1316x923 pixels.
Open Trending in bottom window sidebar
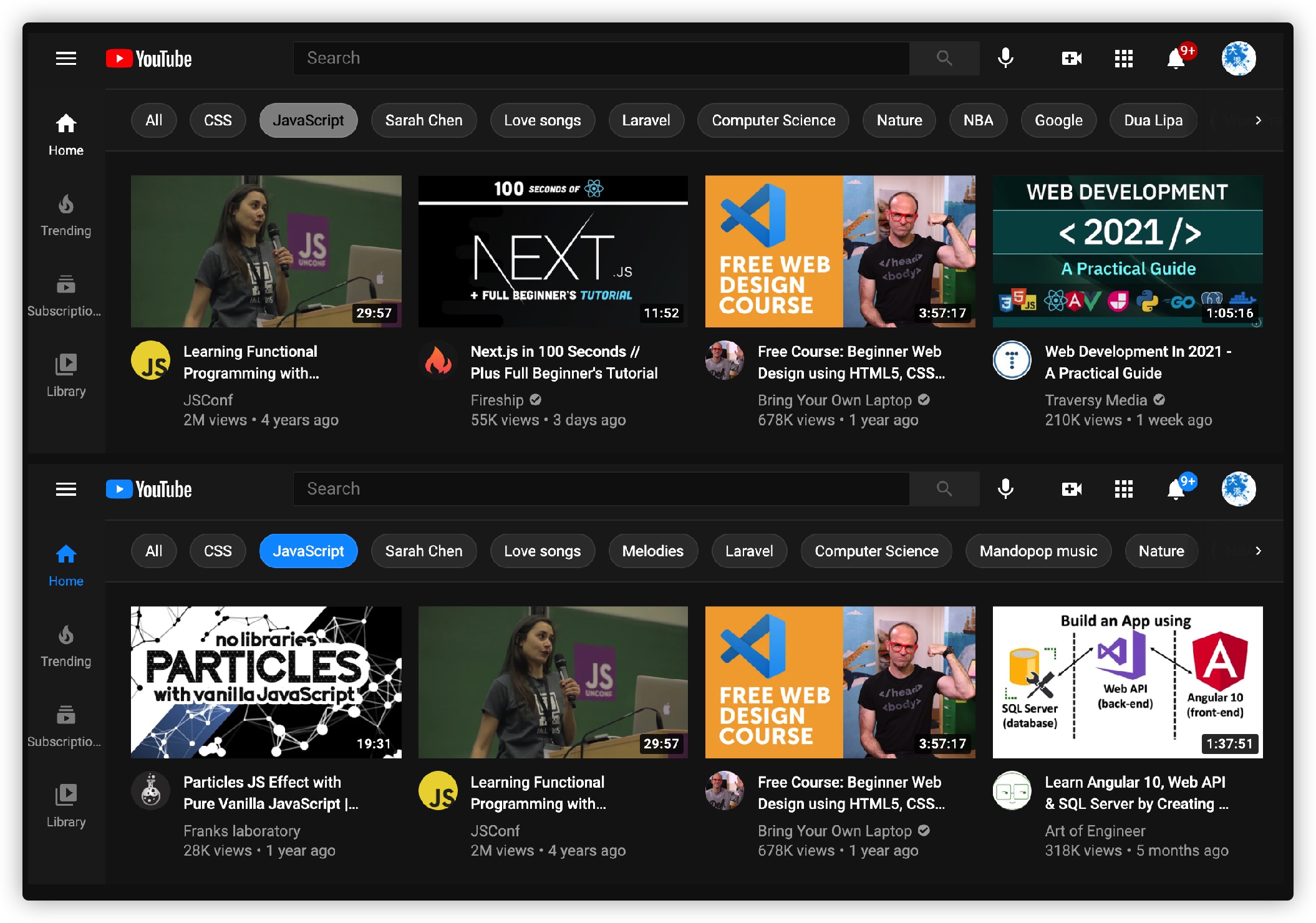pos(66,646)
